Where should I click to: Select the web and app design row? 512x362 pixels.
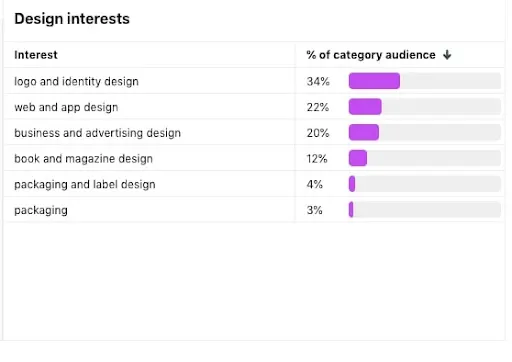click(254, 107)
